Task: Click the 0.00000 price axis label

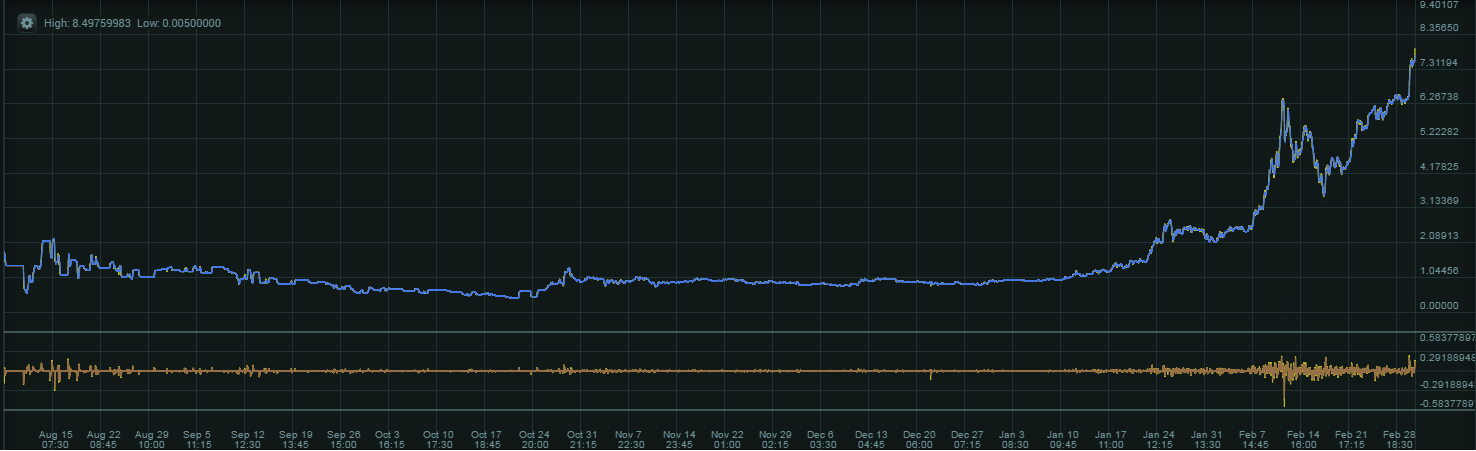Action: tap(1440, 305)
